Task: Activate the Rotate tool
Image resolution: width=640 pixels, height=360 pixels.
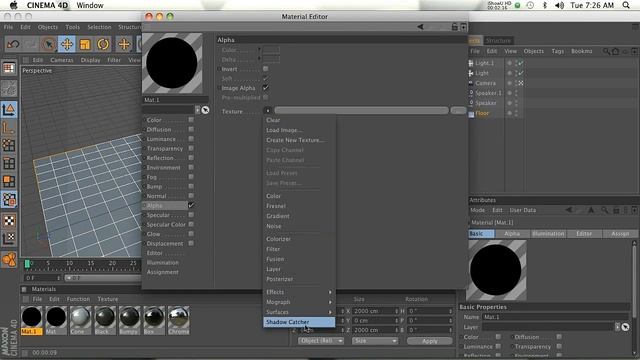Action: click(x=103, y=44)
